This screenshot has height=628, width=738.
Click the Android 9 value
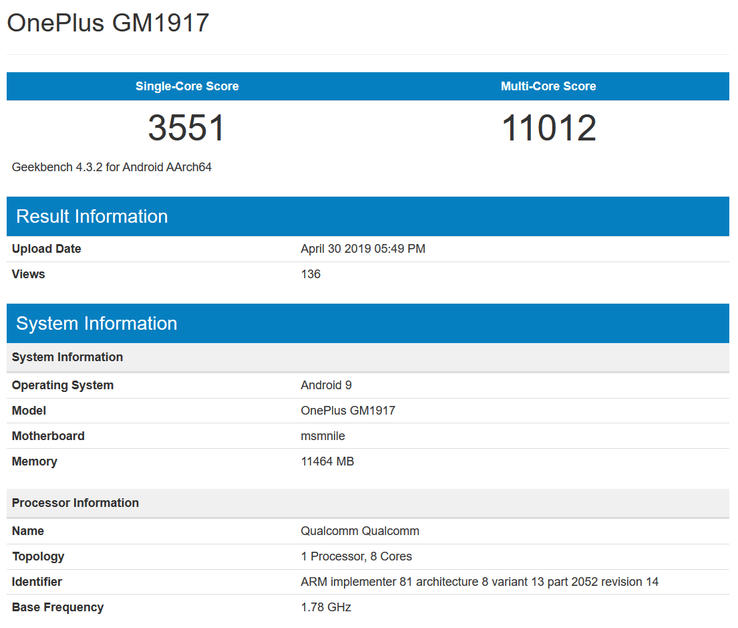(x=326, y=385)
